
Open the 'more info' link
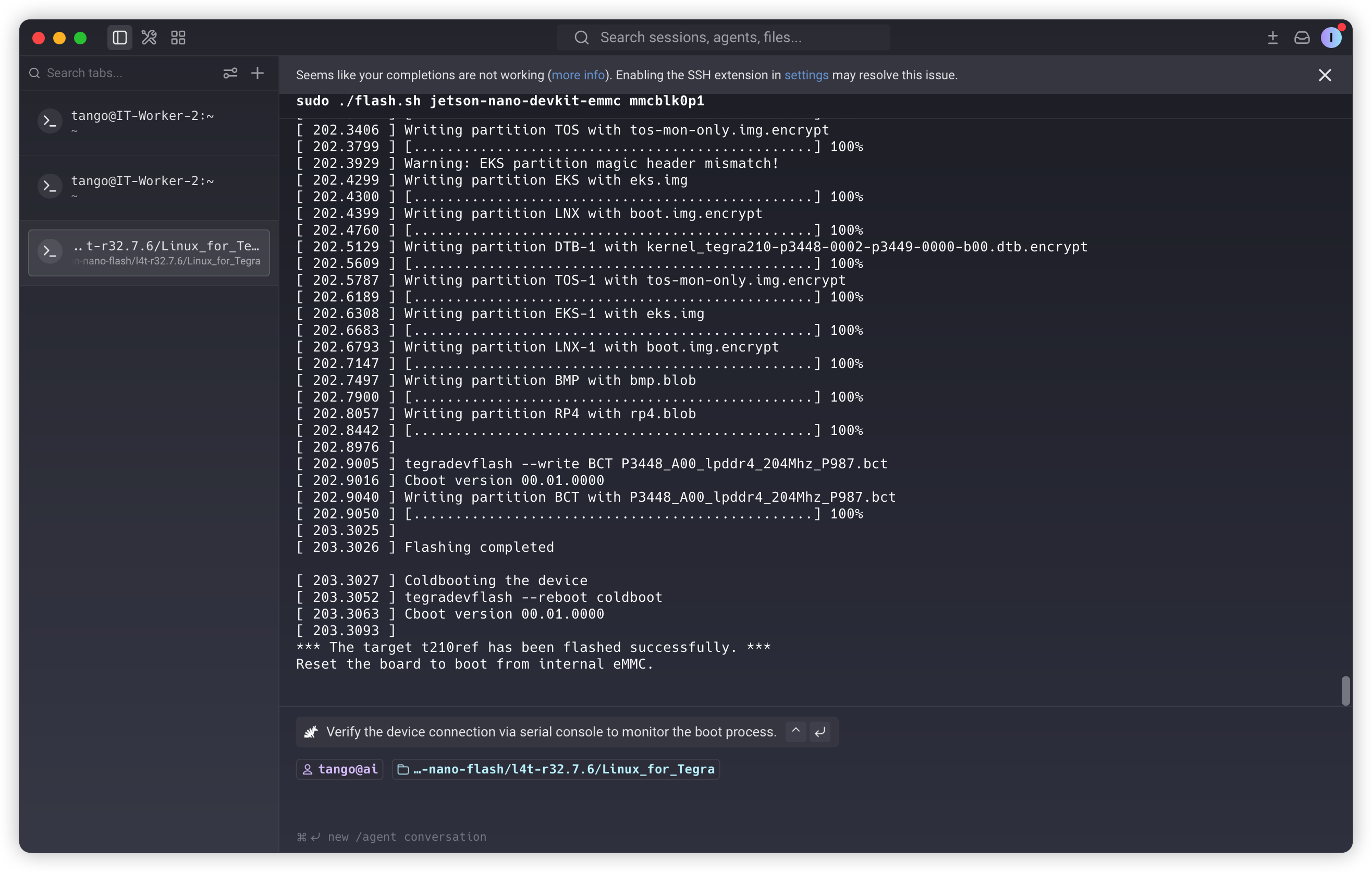click(x=578, y=75)
